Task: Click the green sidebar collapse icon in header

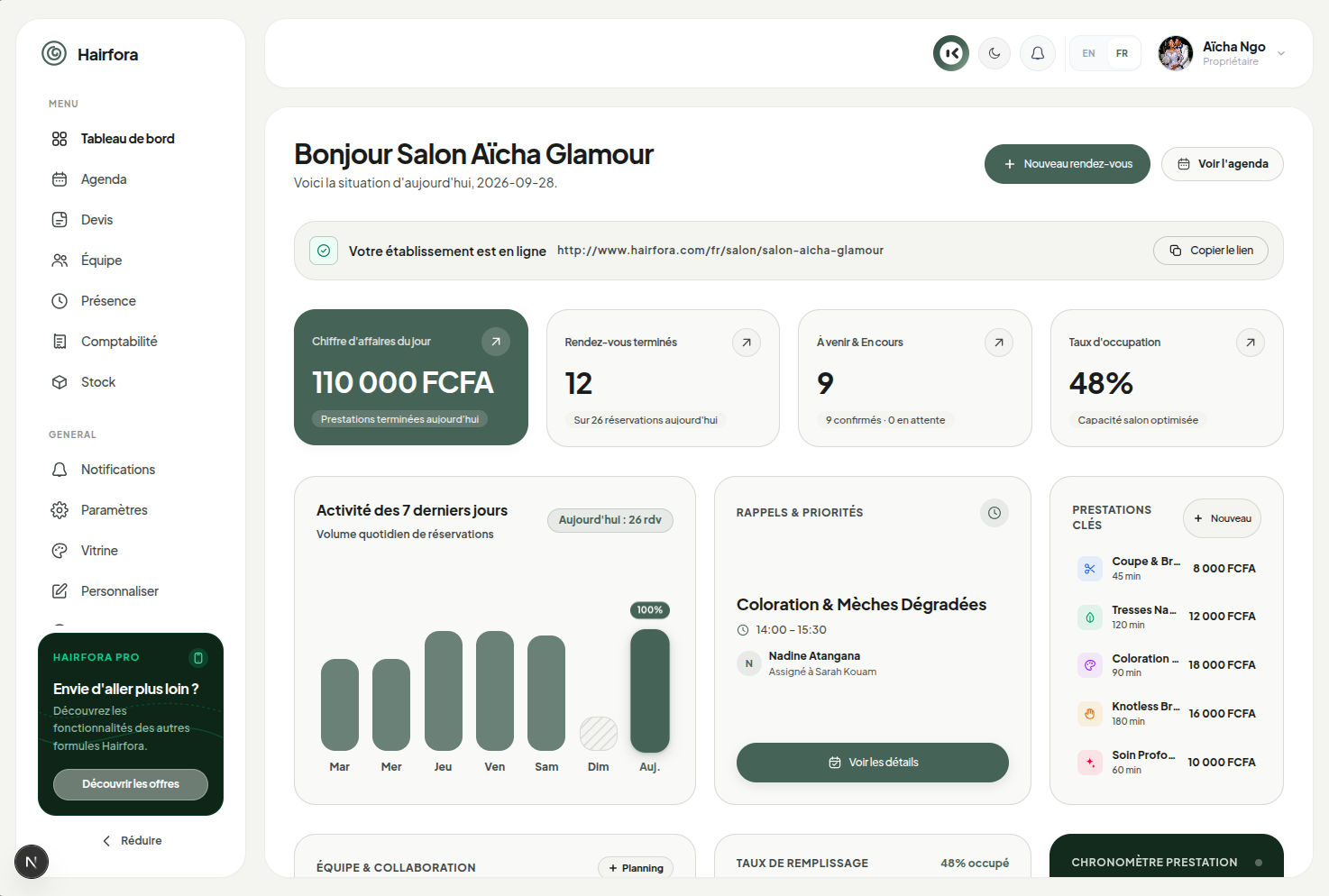Action: pyautogui.click(x=951, y=53)
